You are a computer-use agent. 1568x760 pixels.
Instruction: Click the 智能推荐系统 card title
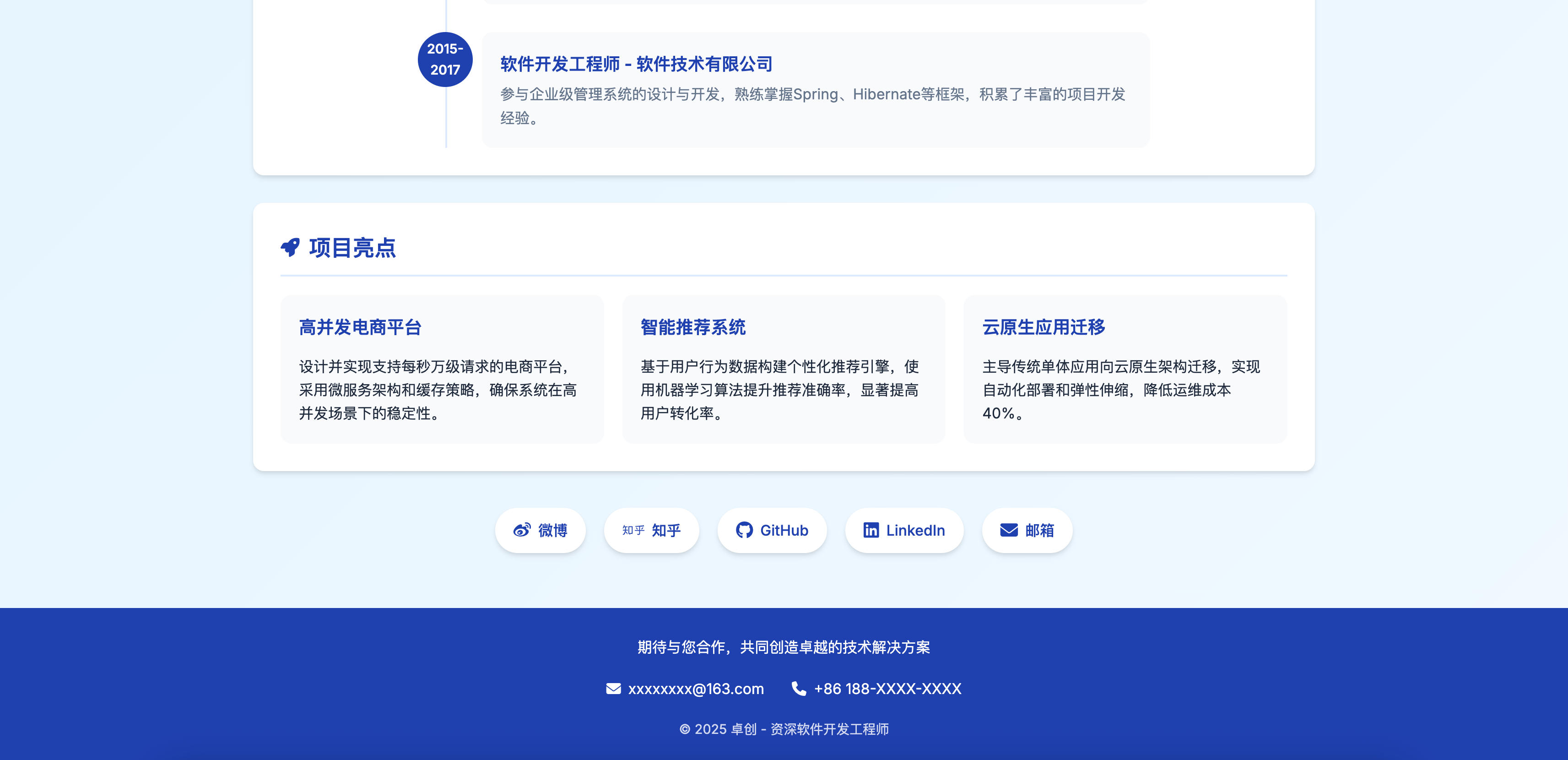pos(693,327)
